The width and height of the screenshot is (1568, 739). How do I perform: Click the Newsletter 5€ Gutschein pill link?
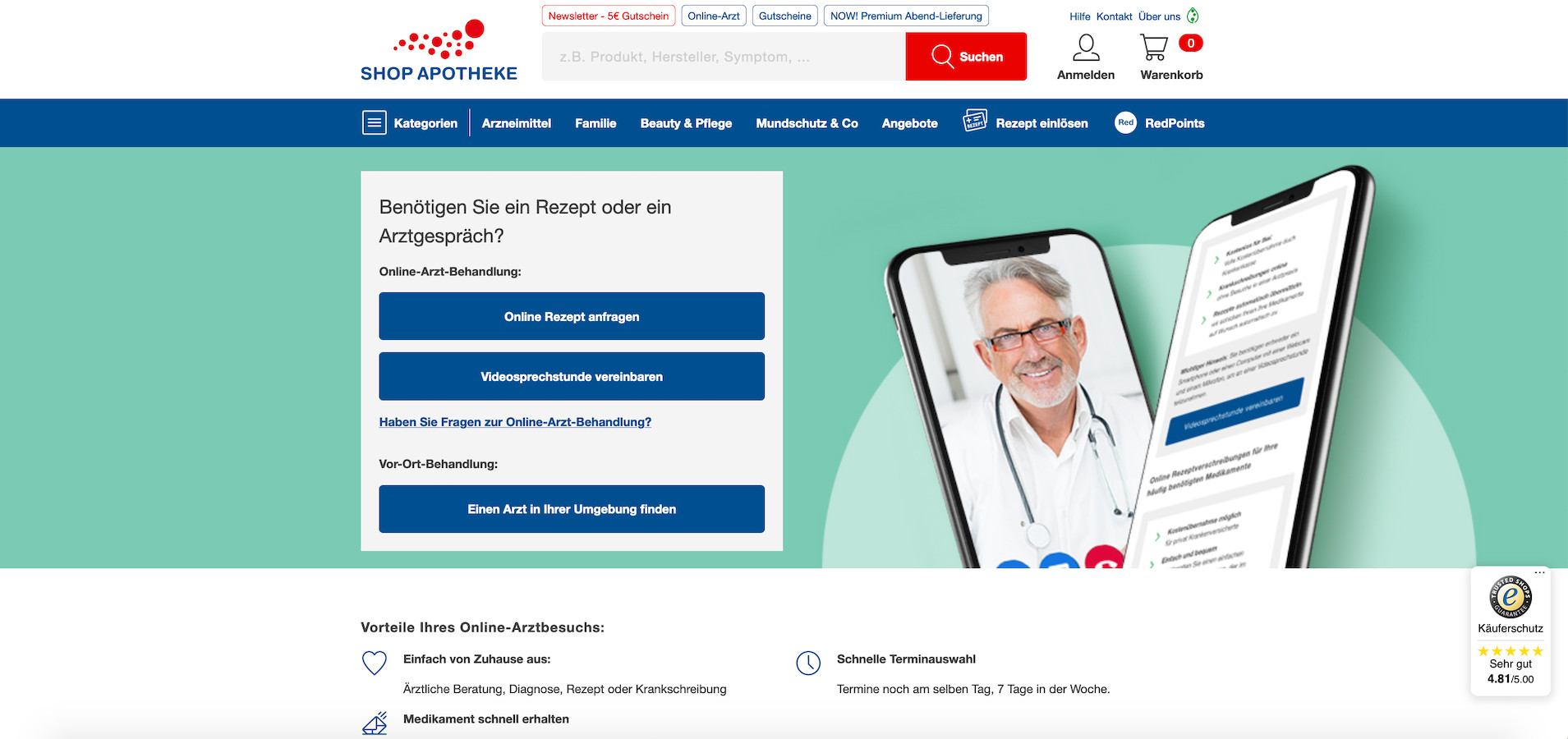pyautogui.click(x=609, y=16)
